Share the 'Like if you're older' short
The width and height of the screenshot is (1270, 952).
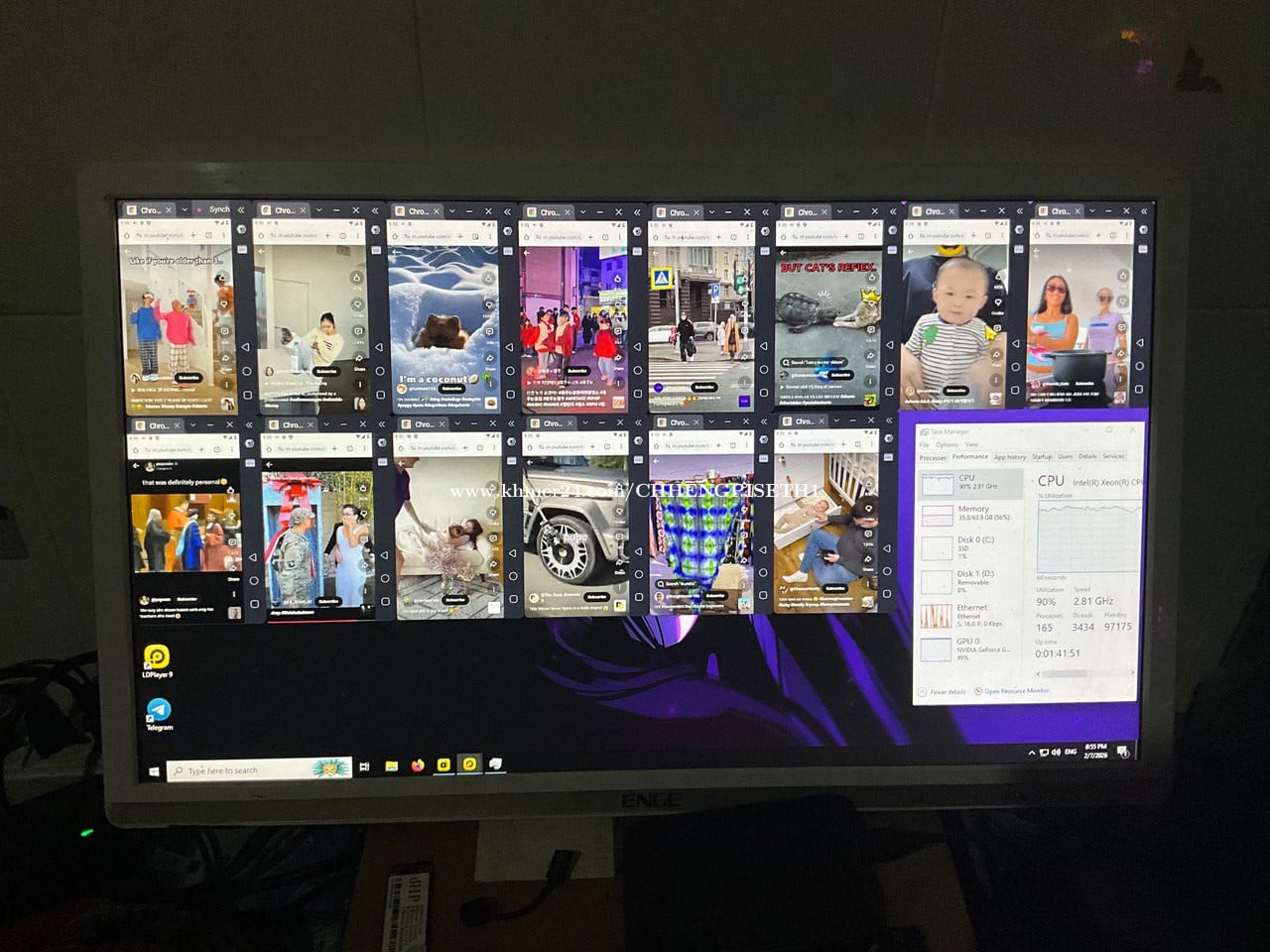point(225,357)
